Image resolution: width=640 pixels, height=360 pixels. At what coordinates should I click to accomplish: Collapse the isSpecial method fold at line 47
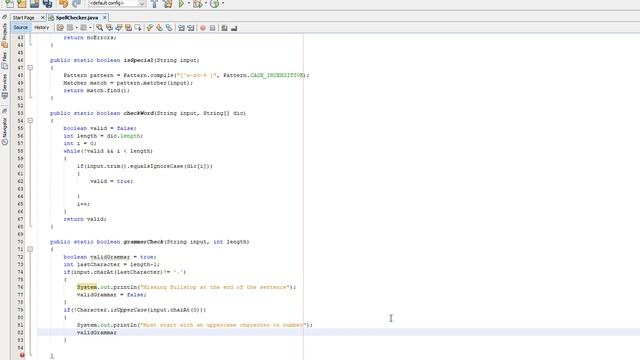click(x=30, y=68)
